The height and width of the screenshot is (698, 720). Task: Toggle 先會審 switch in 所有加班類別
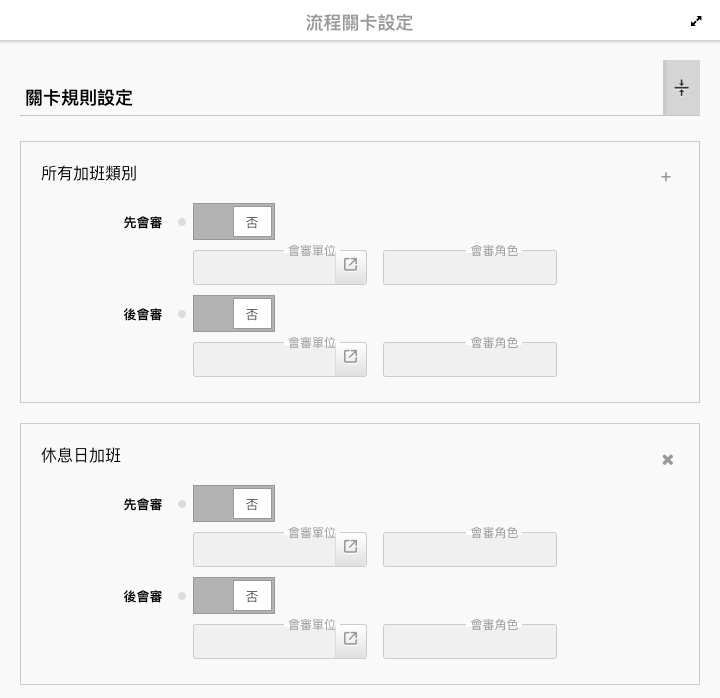tap(233, 222)
